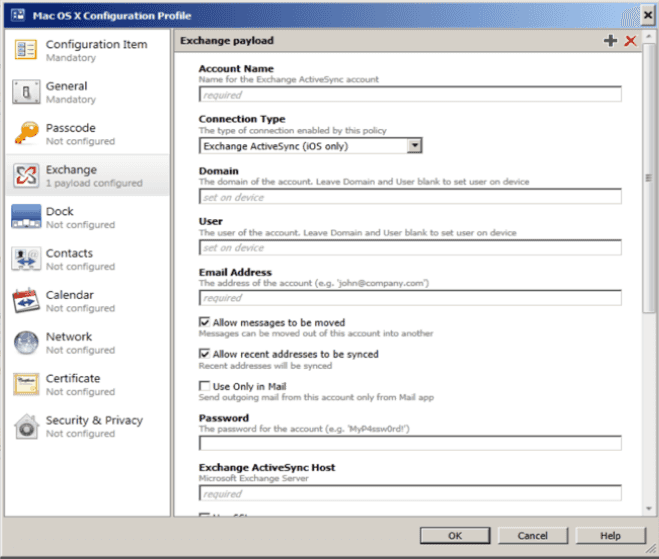
Task: Click the Dock sidebar icon
Action: point(26,216)
